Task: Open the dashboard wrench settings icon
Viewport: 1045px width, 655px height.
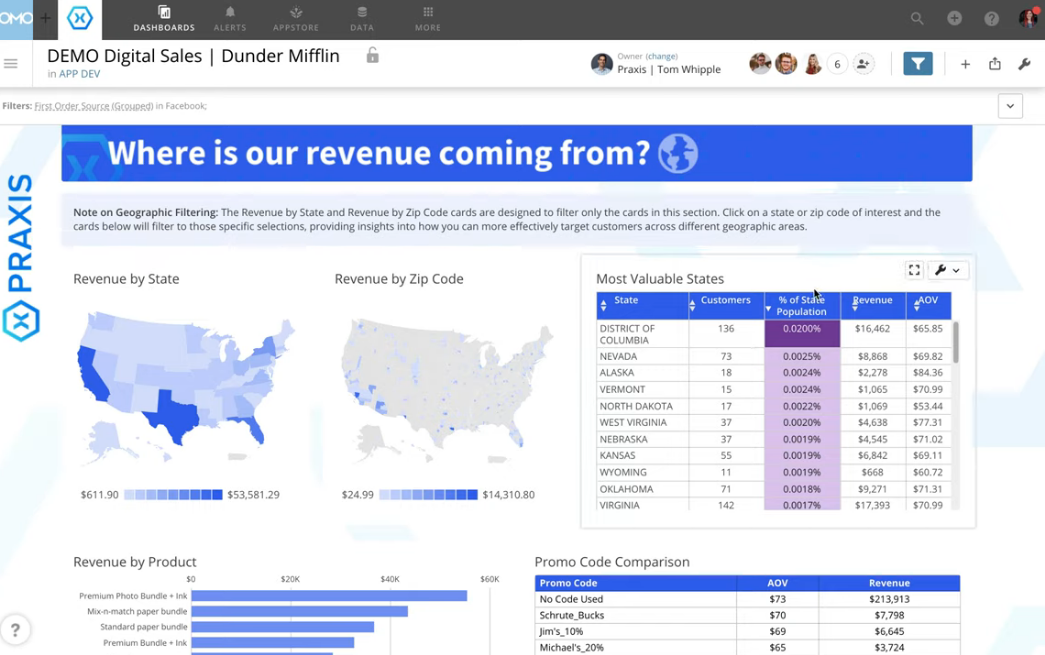Action: point(1024,64)
